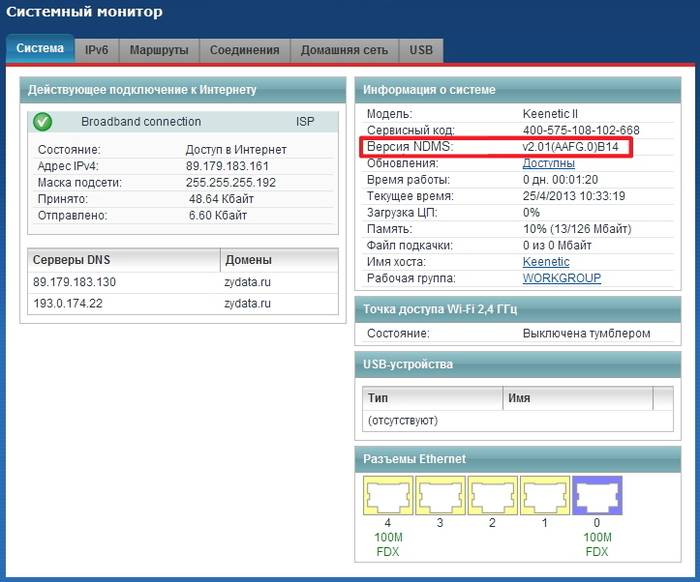Click Ethernet port 4 icon
The width and height of the screenshot is (700, 582).
tap(386, 495)
